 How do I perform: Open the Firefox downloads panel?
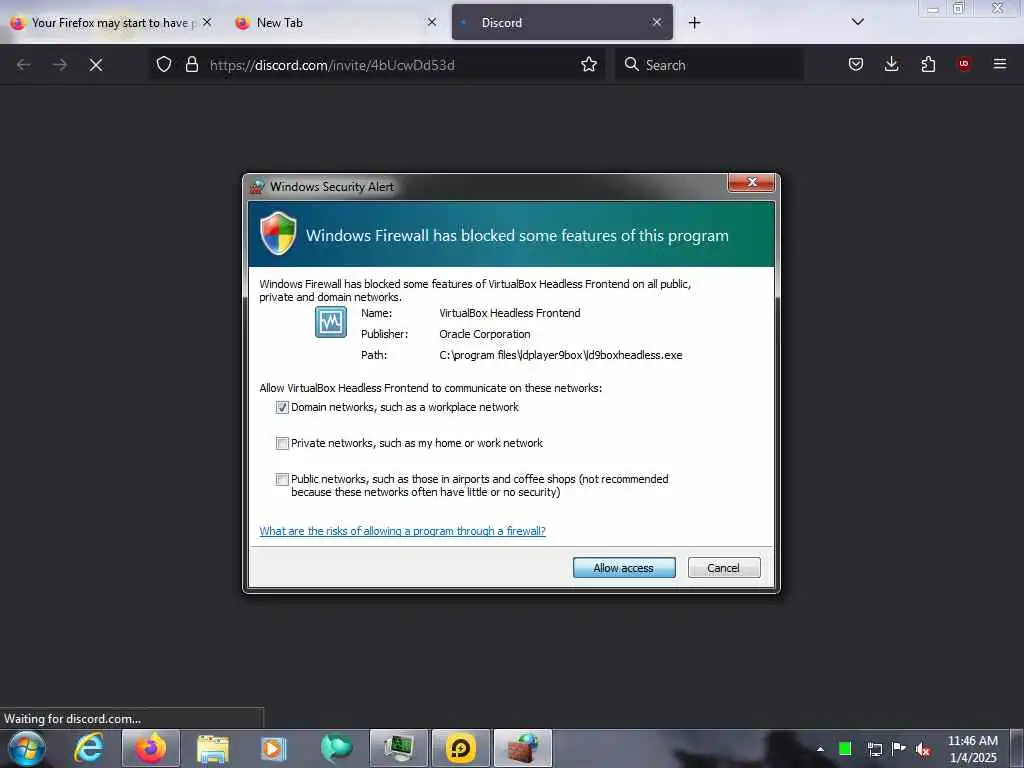[891, 64]
